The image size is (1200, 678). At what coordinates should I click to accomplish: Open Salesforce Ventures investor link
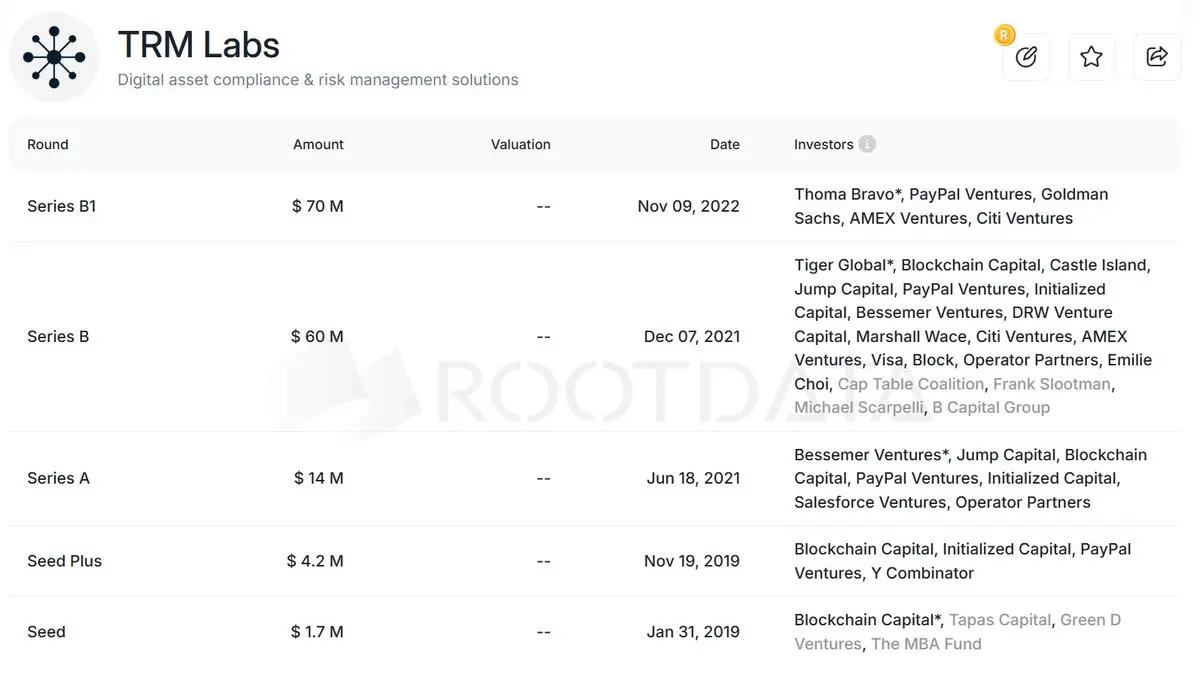point(870,502)
